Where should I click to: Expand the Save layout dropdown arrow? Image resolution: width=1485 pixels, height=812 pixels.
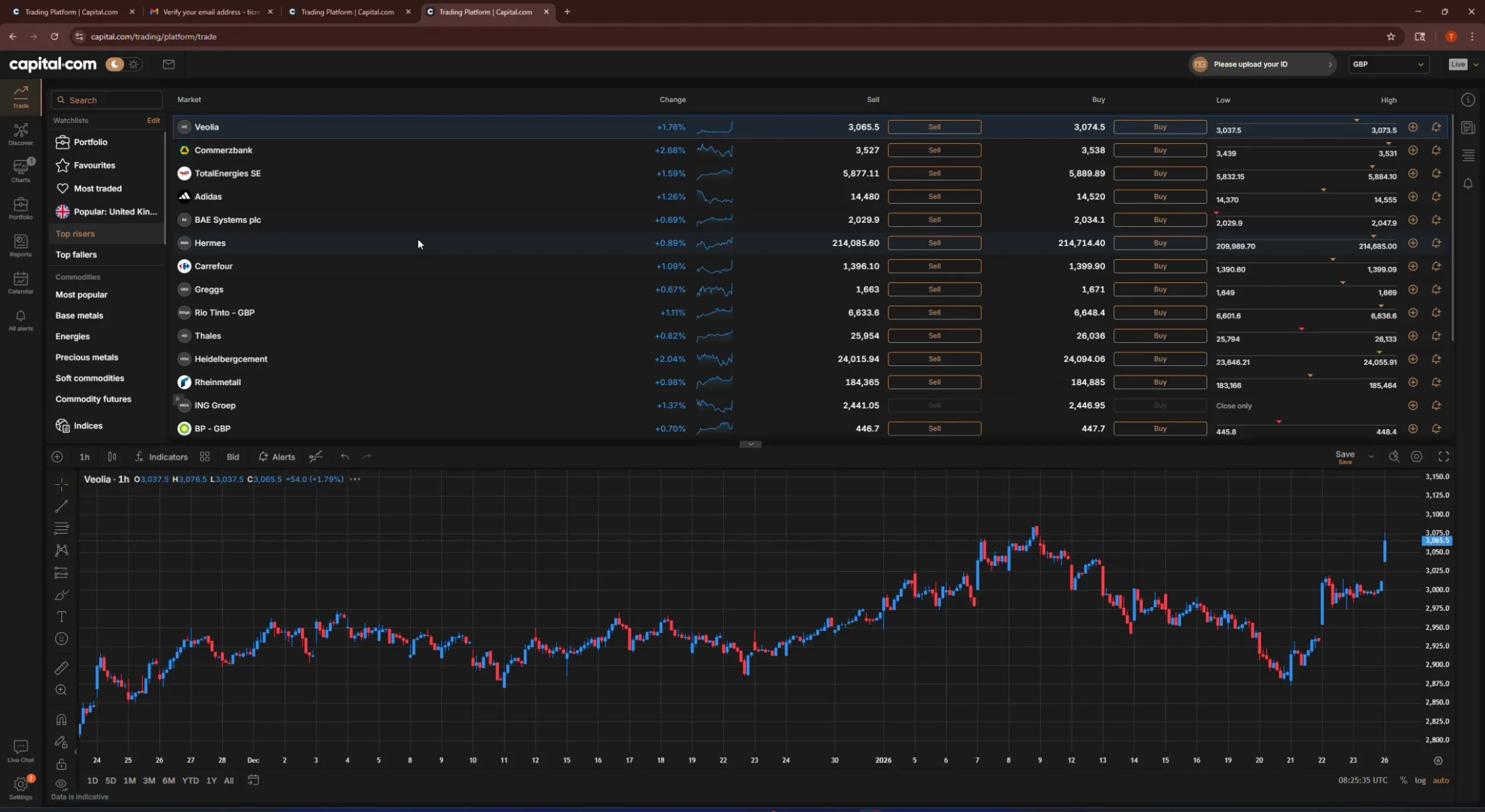tap(1371, 457)
